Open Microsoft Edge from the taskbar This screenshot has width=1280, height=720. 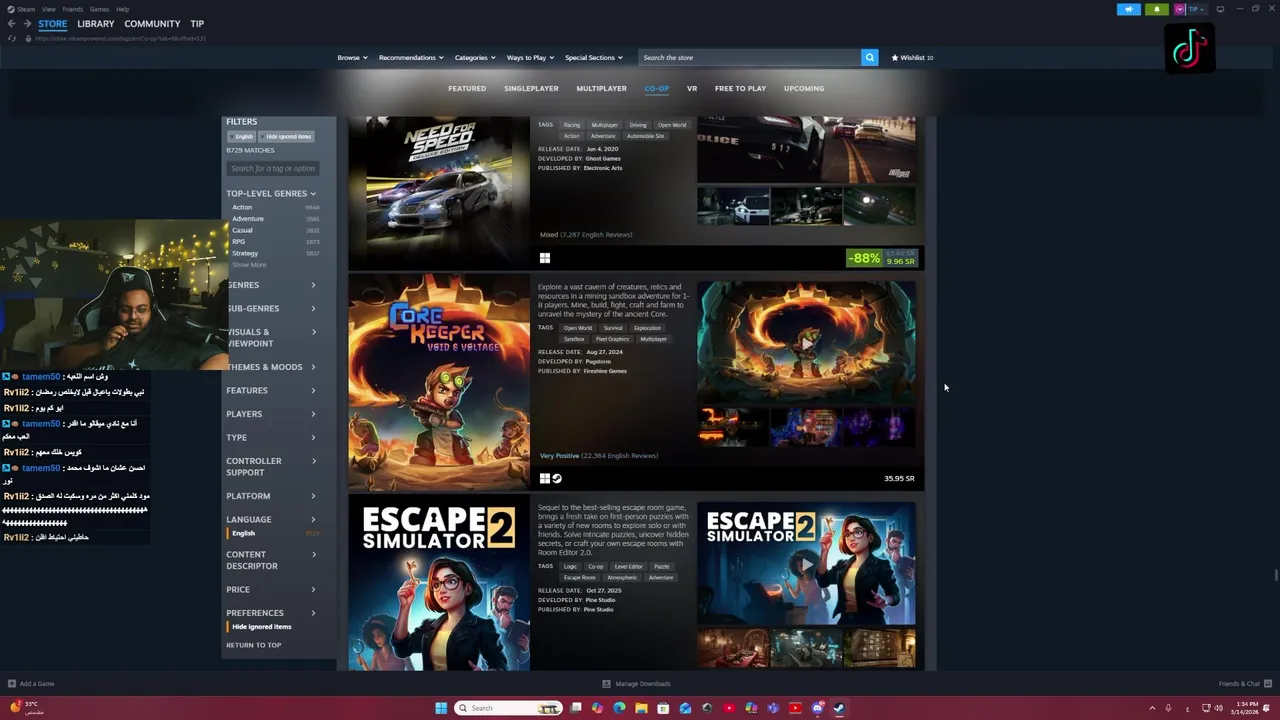coord(619,708)
